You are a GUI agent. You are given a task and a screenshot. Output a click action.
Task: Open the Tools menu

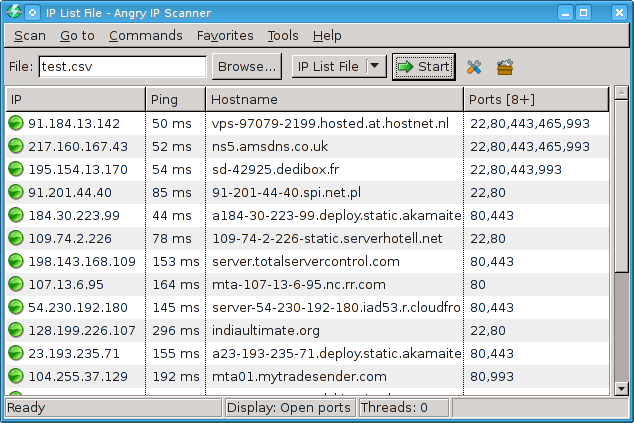(x=283, y=36)
